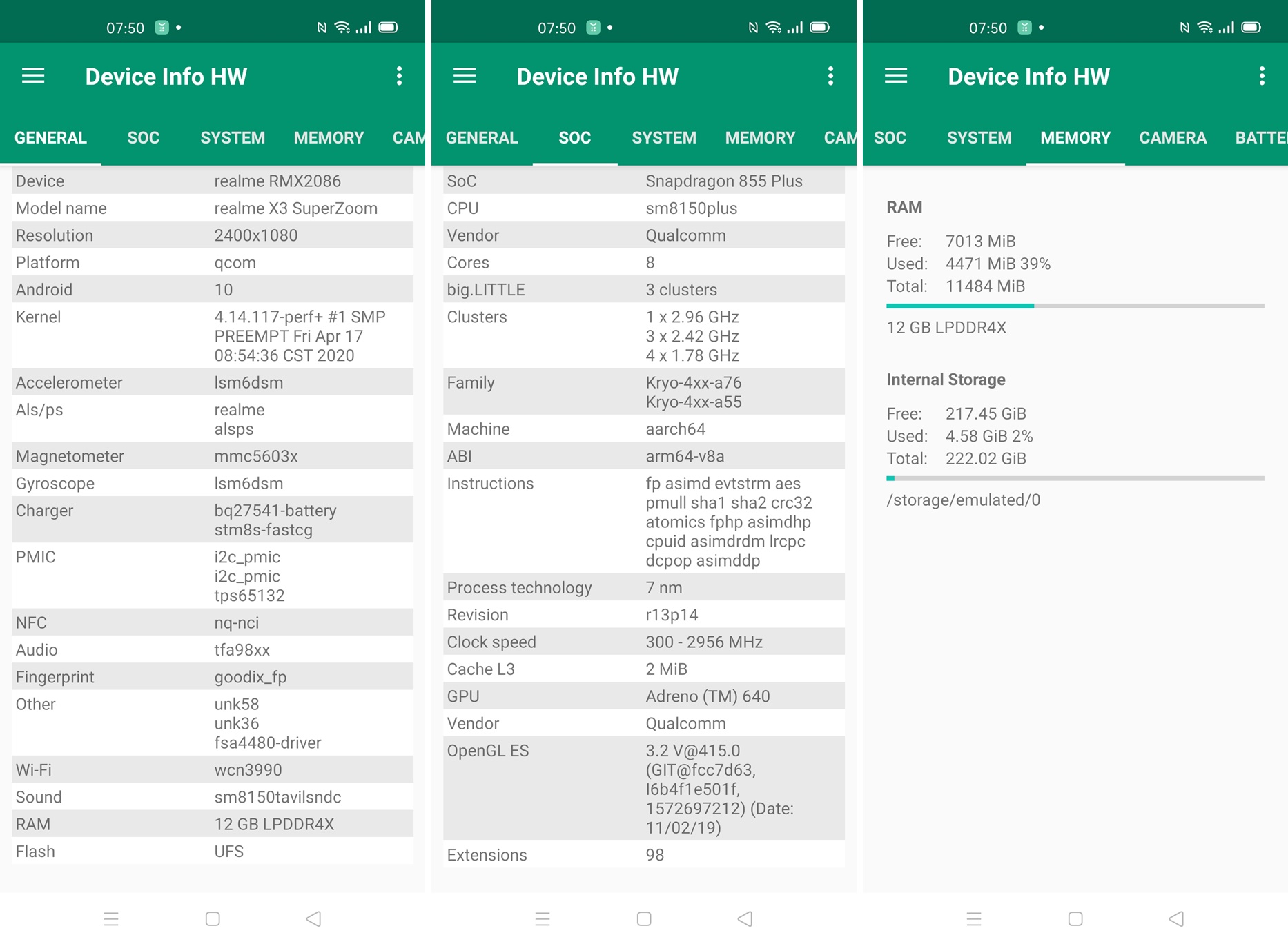Tap Resolution value 2400x1080
The width and height of the screenshot is (1288, 944).
256,235
